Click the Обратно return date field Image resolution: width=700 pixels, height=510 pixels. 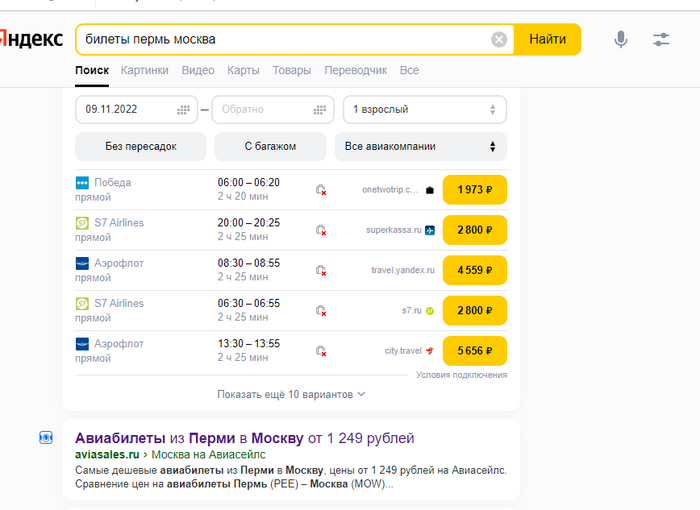click(273, 109)
